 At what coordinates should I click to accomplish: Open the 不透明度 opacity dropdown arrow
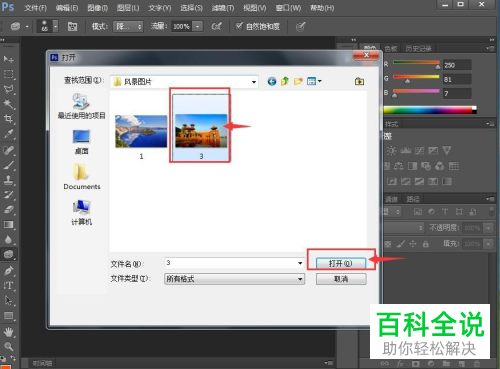coord(488,228)
